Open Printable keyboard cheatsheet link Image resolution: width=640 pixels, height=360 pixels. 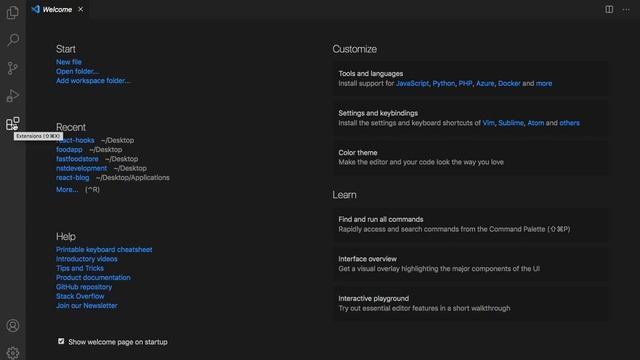coord(104,249)
